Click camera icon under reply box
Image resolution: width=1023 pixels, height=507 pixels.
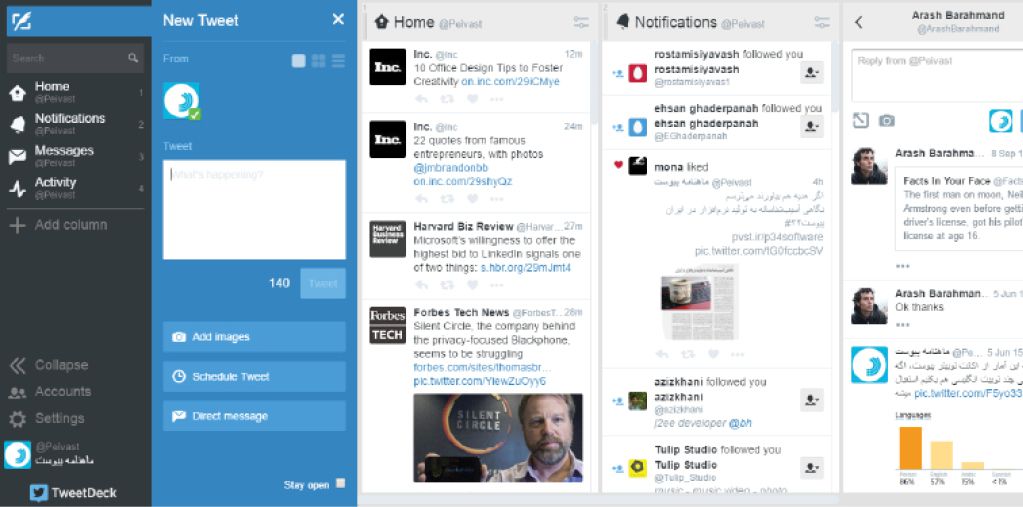point(886,121)
